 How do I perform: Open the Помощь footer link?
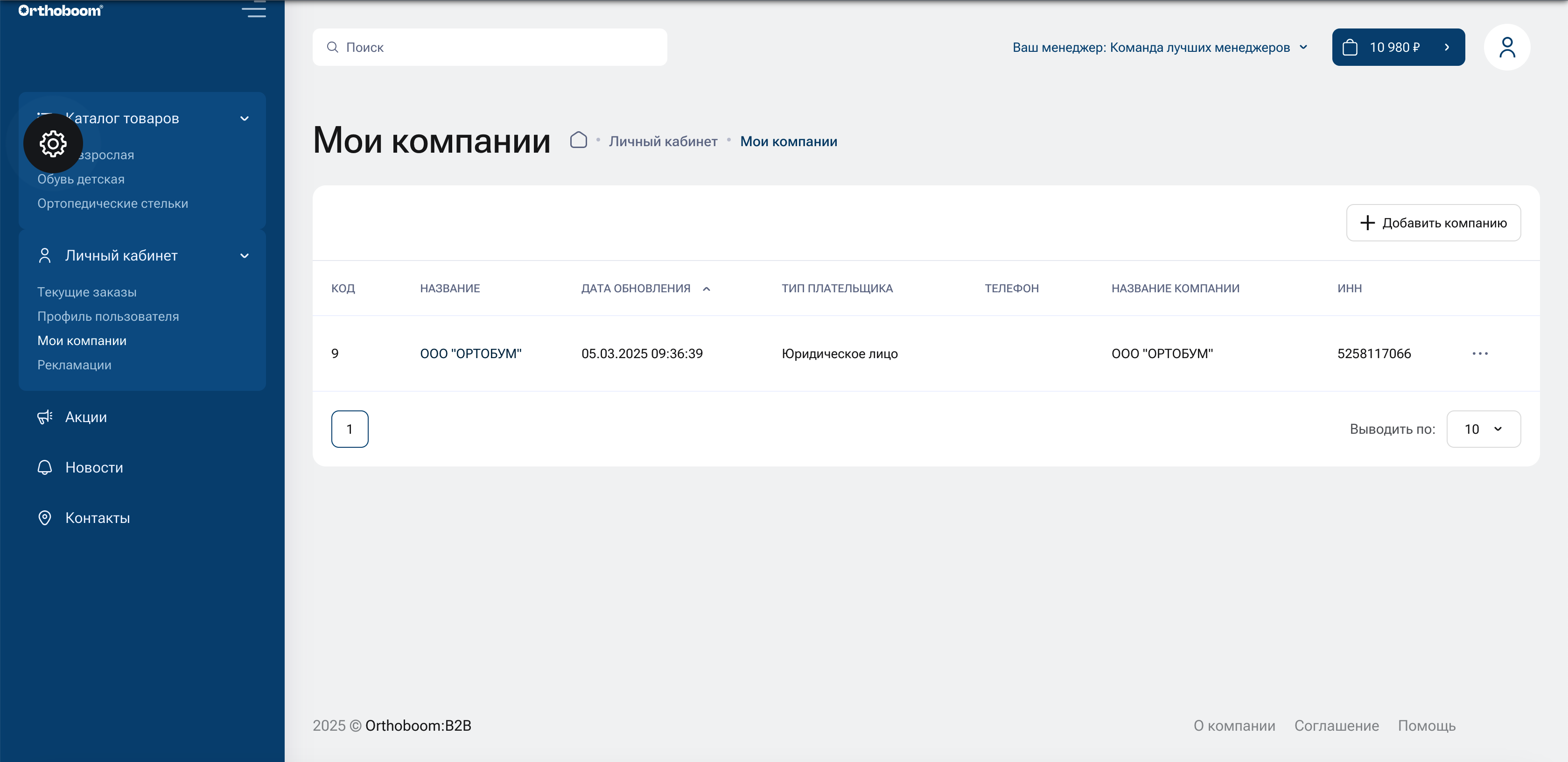(1427, 726)
